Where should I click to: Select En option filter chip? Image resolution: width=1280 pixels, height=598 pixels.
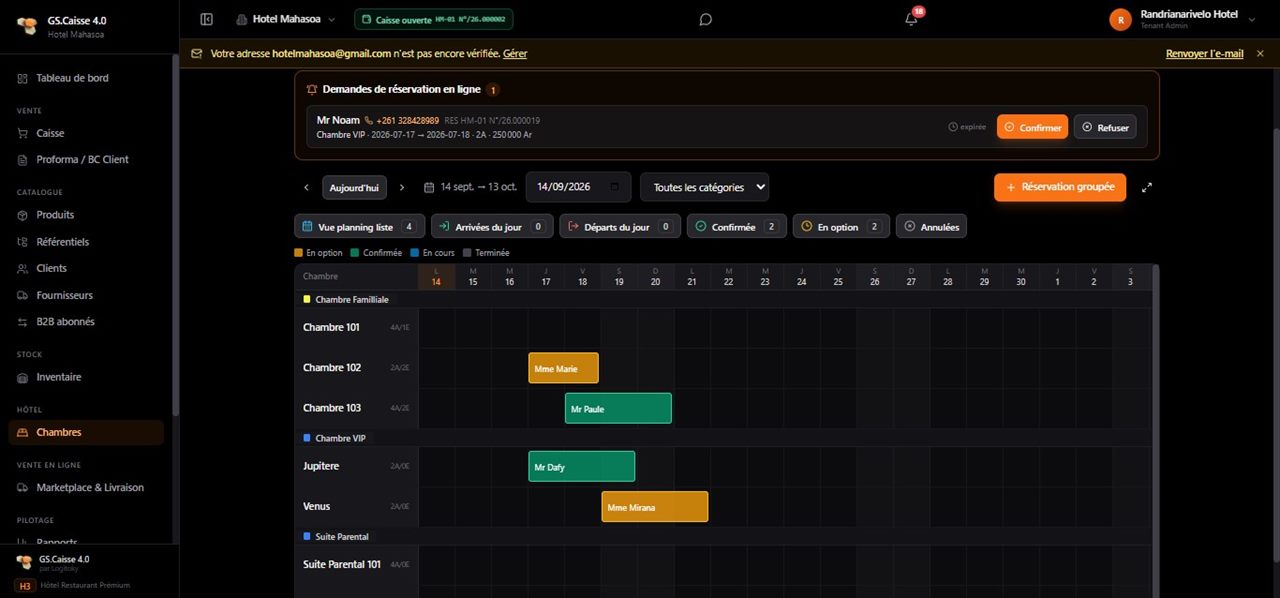click(x=841, y=227)
